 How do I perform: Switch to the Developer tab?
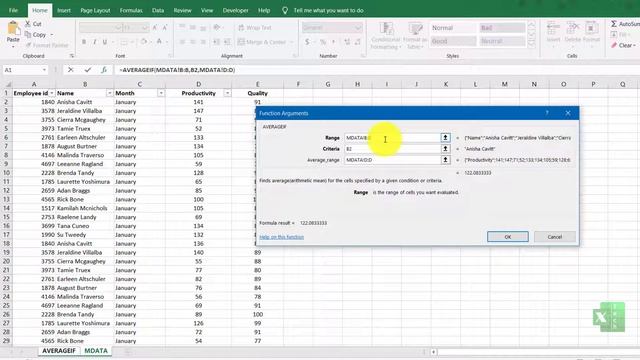[x=235, y=10]
